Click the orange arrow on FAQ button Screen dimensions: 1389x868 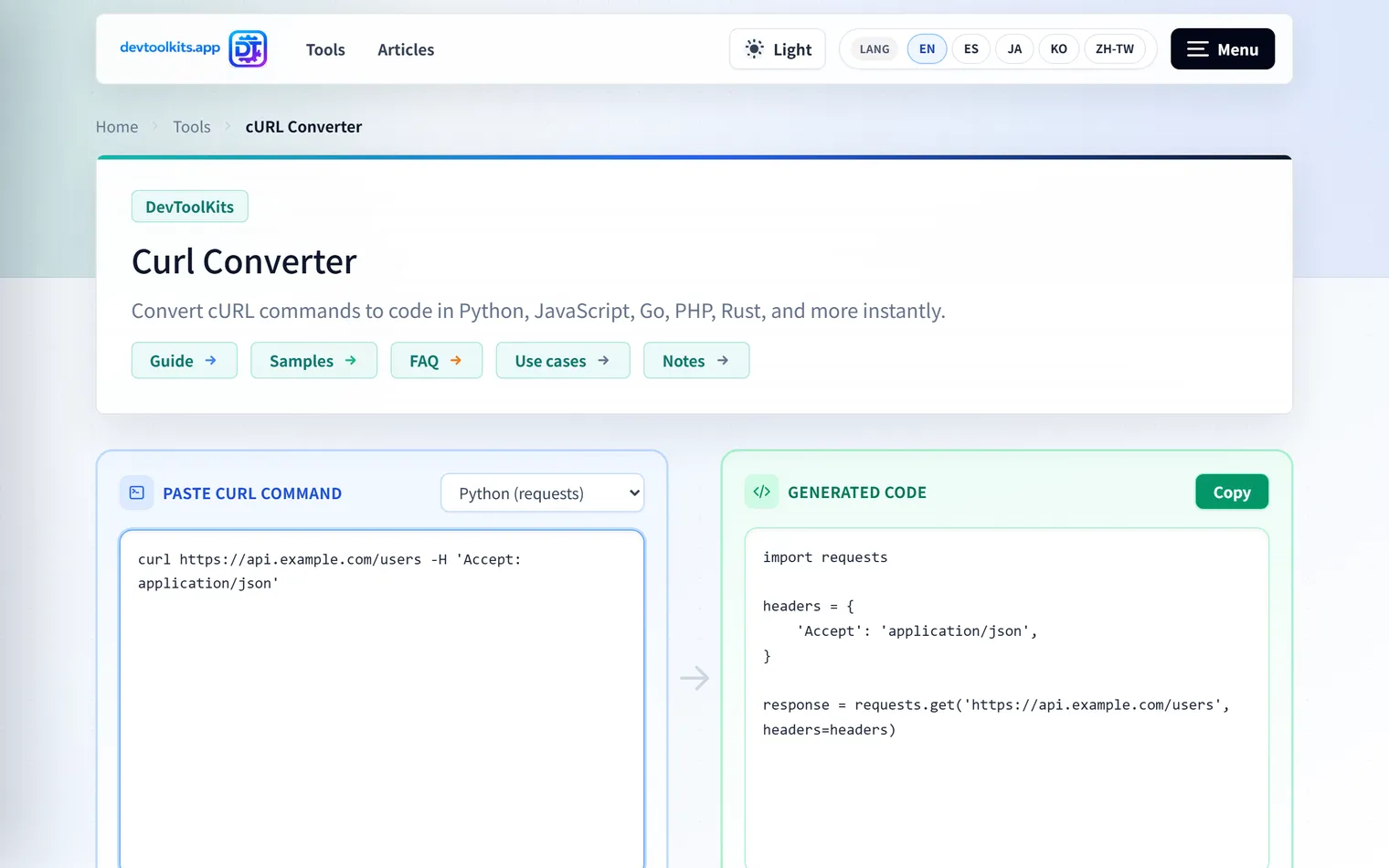coord(456,361)
